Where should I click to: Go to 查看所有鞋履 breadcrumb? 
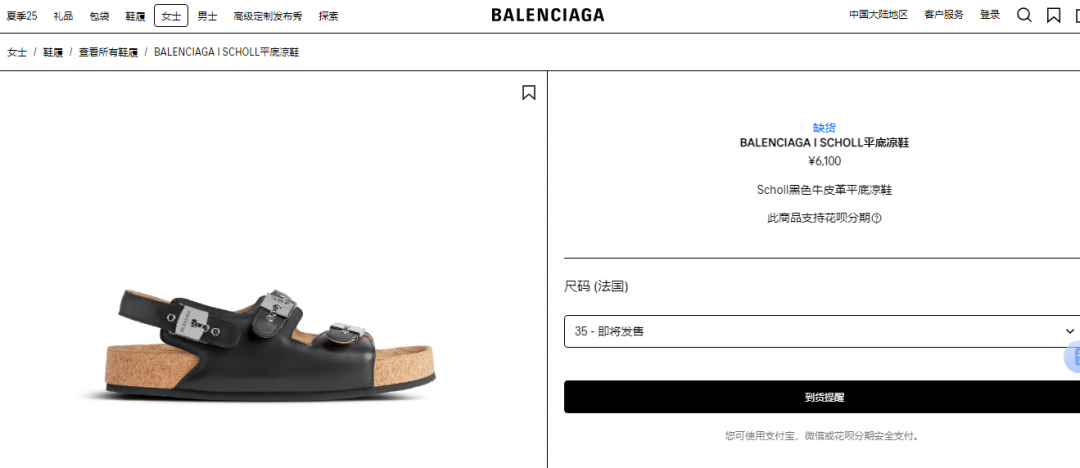[108, 52]
